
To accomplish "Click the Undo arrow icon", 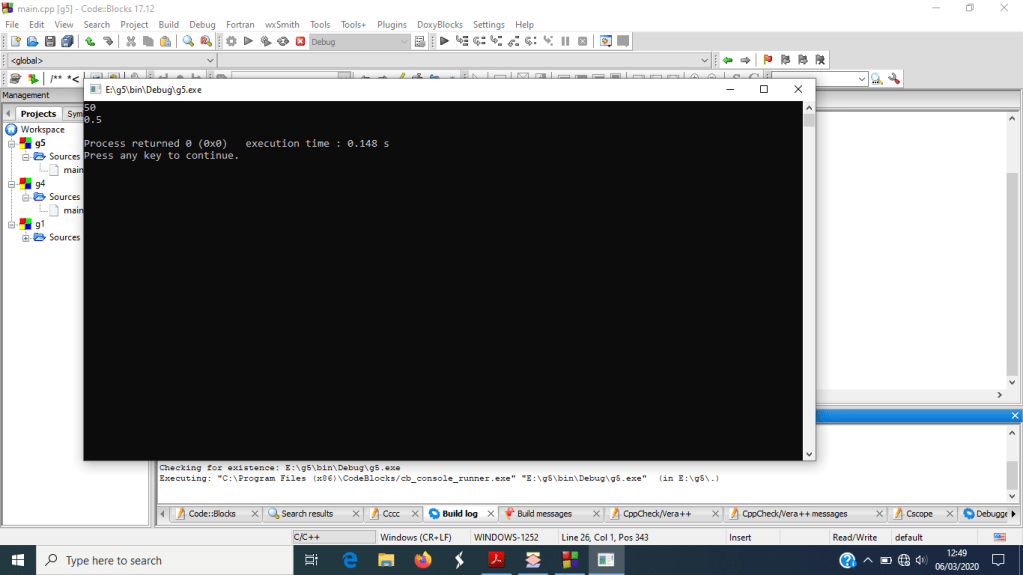I will click(90, 41).
